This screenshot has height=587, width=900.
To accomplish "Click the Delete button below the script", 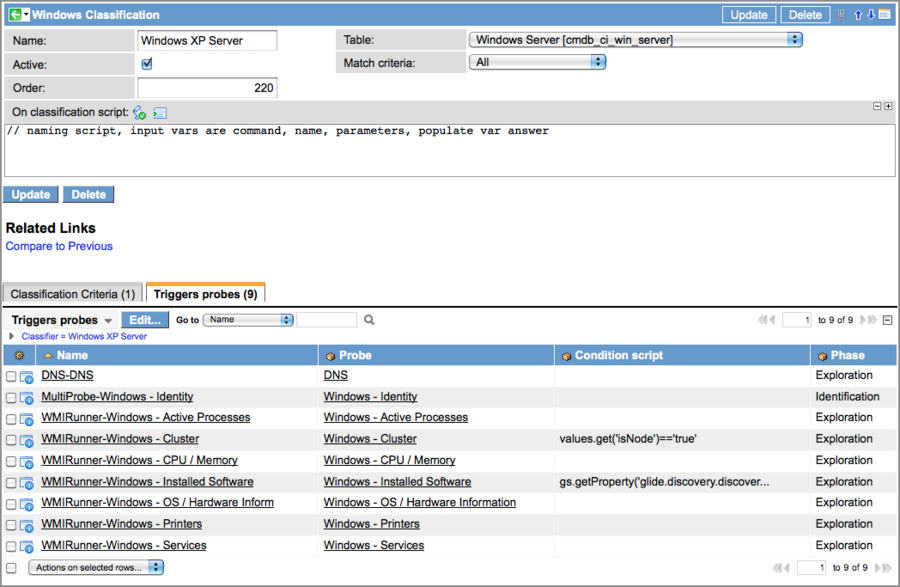I will pos(88,195).
